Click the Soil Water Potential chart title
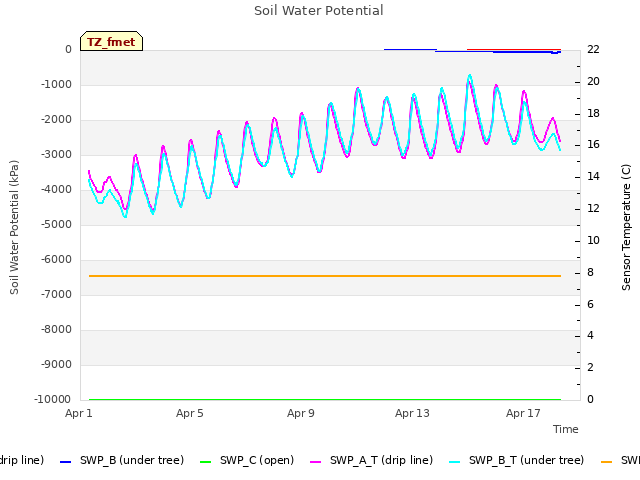The image size is (640, 480). click(319, 11)
